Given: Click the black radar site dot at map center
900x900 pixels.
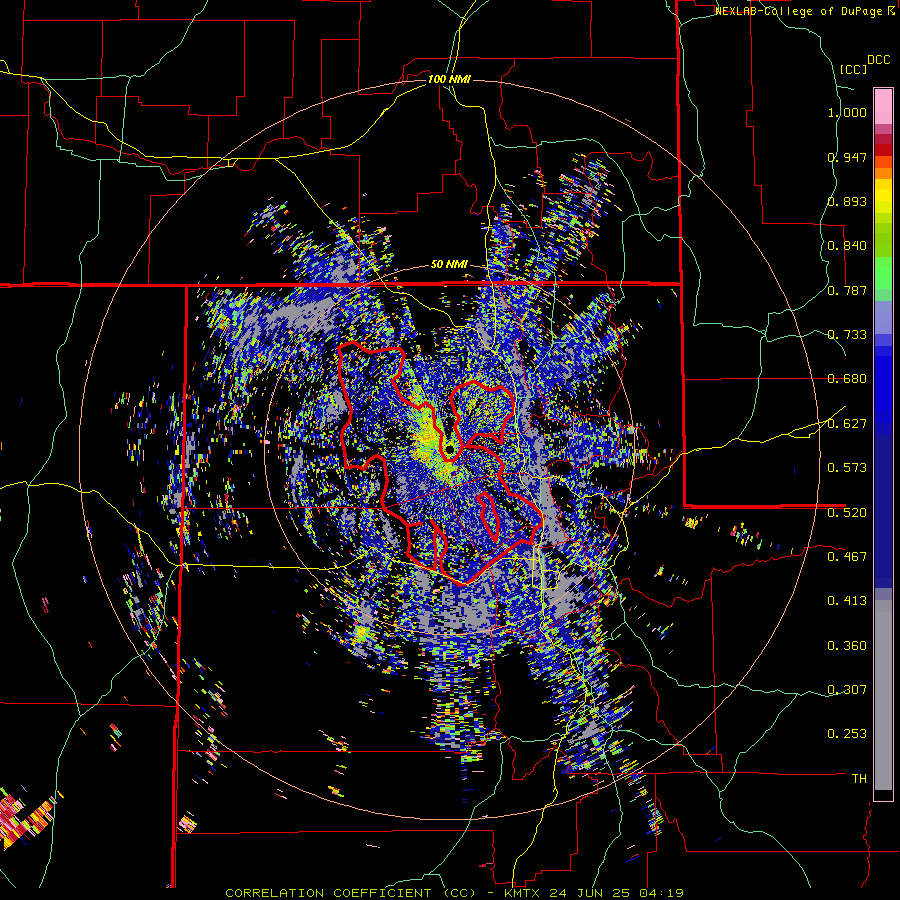Looking at the screenshot, I should pos(449,449).
